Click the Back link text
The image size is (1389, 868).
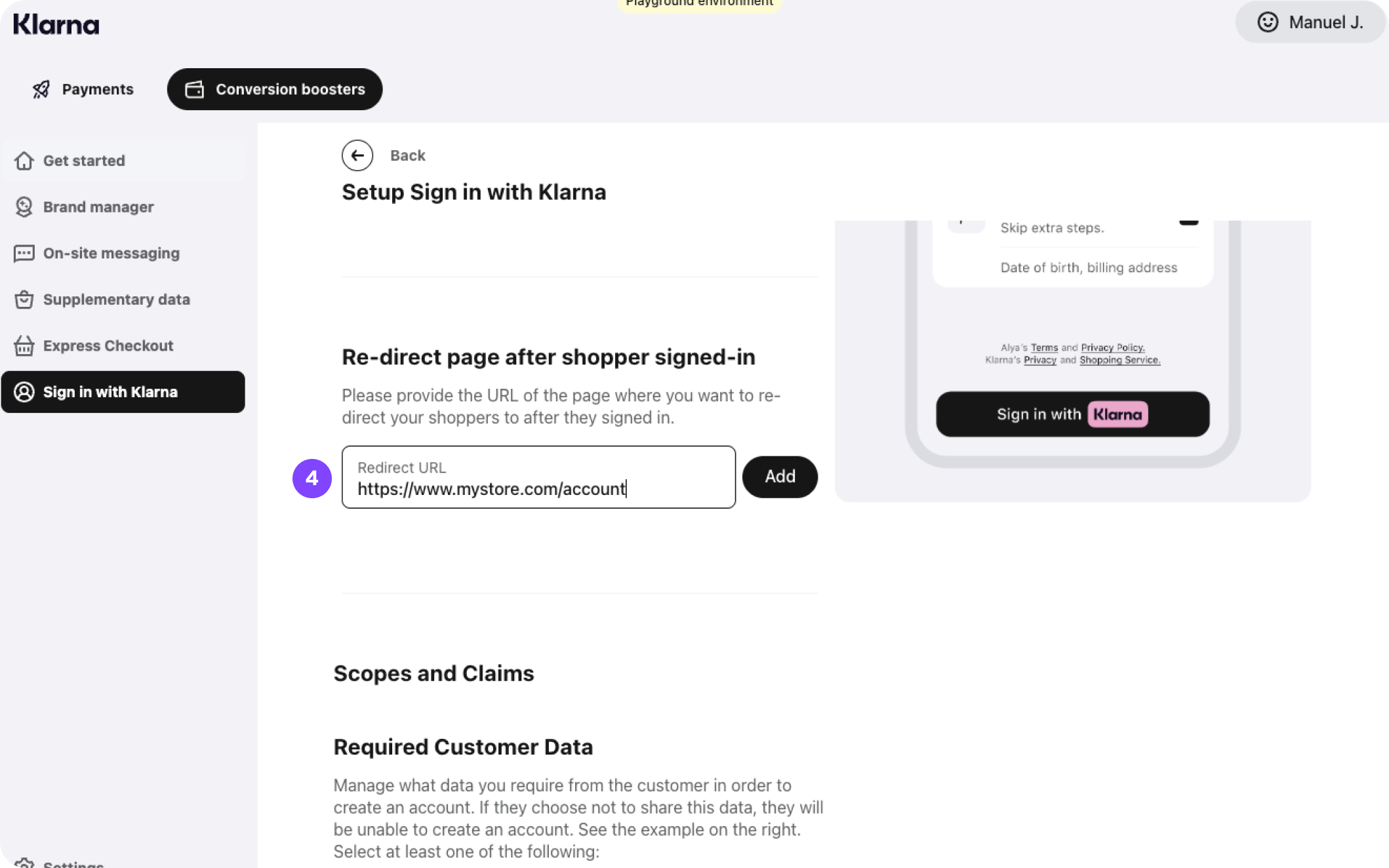click(408, 155)
